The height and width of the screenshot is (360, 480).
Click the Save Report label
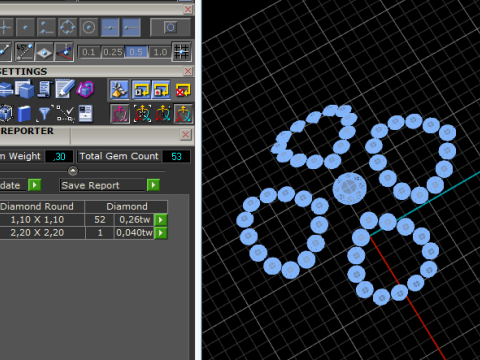(90, 185)
